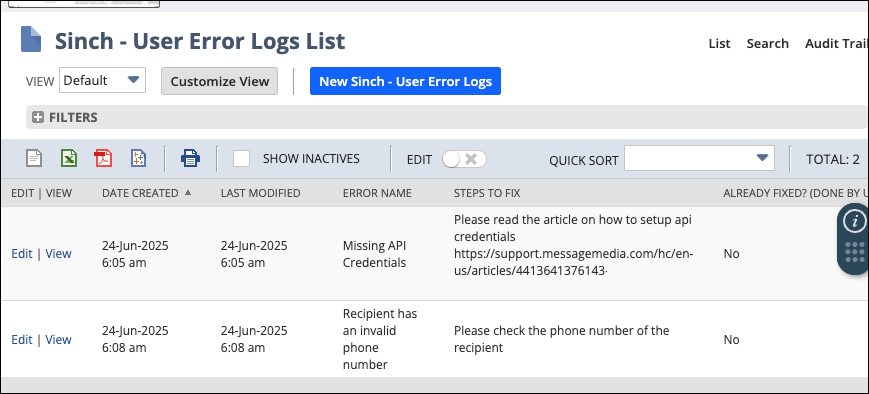The width and height of the screenshot is (869, 394).
Task: Click 'Please check the phone number' cell
Action: point(561,339)
